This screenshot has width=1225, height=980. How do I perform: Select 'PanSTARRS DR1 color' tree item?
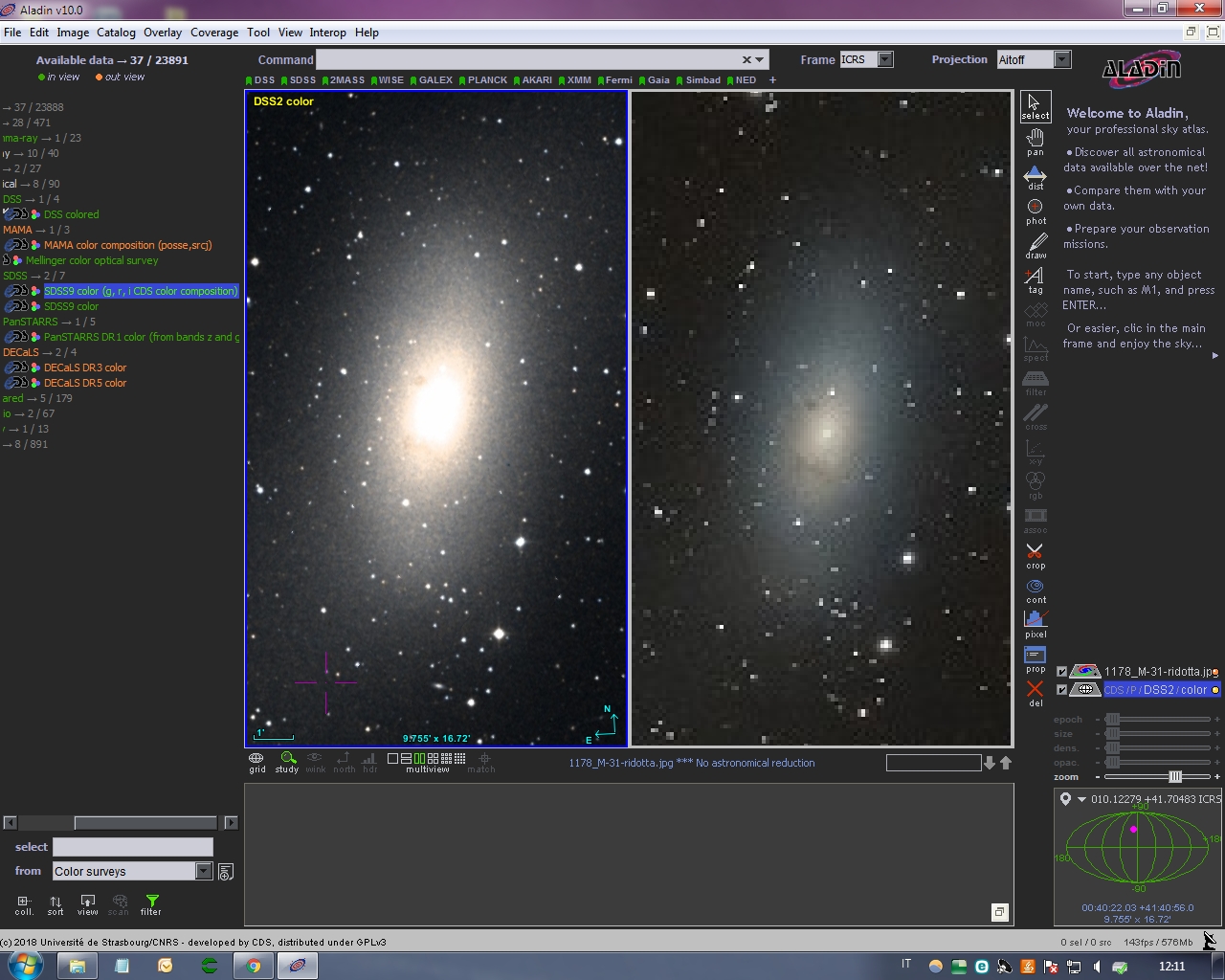(142, 337)
